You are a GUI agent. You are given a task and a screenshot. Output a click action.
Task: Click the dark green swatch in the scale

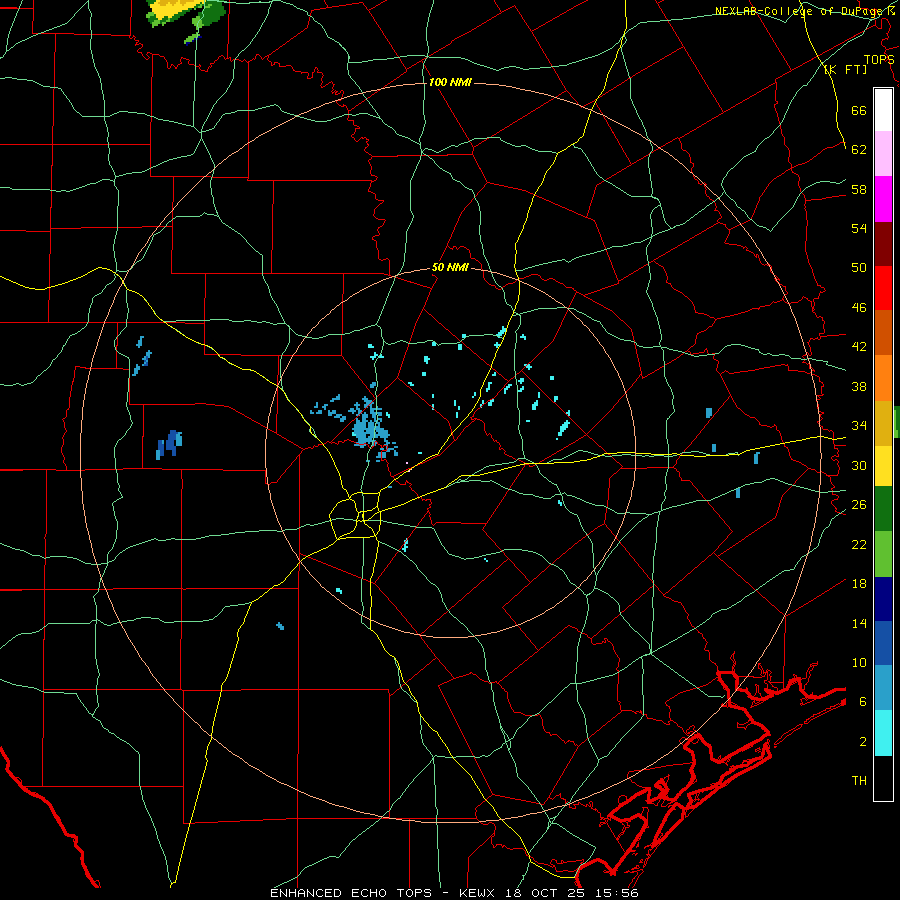tap(883, 509)
